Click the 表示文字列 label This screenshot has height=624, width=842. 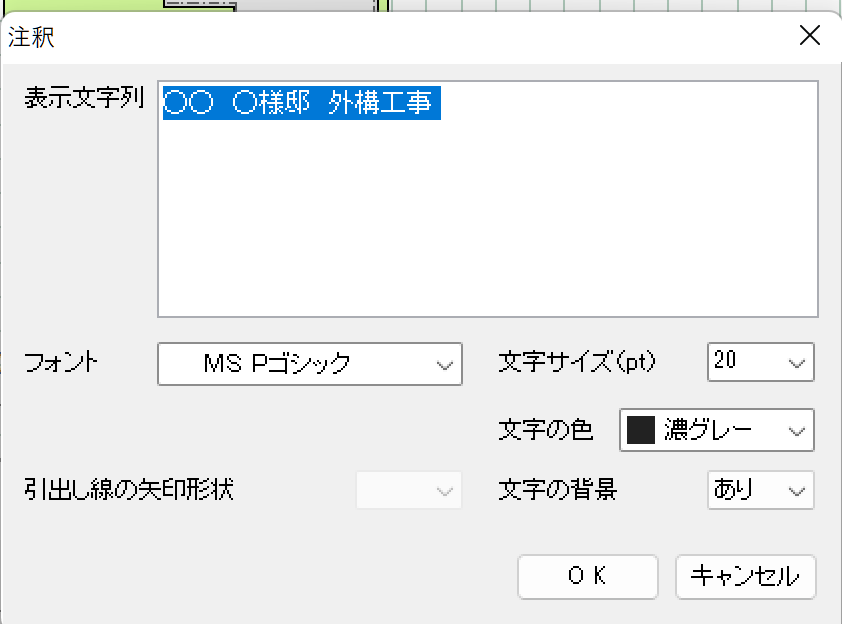[x=85, y=98]
